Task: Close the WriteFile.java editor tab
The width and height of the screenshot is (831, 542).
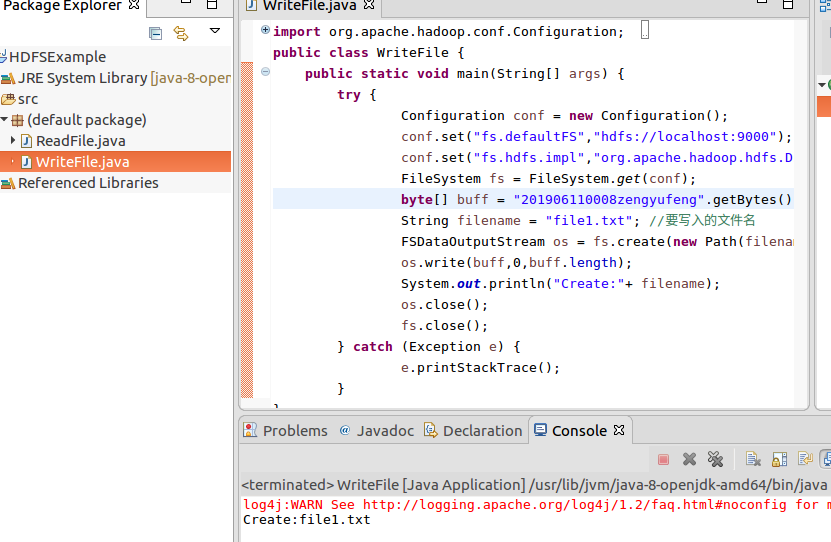Action: (x=369, y=5)
